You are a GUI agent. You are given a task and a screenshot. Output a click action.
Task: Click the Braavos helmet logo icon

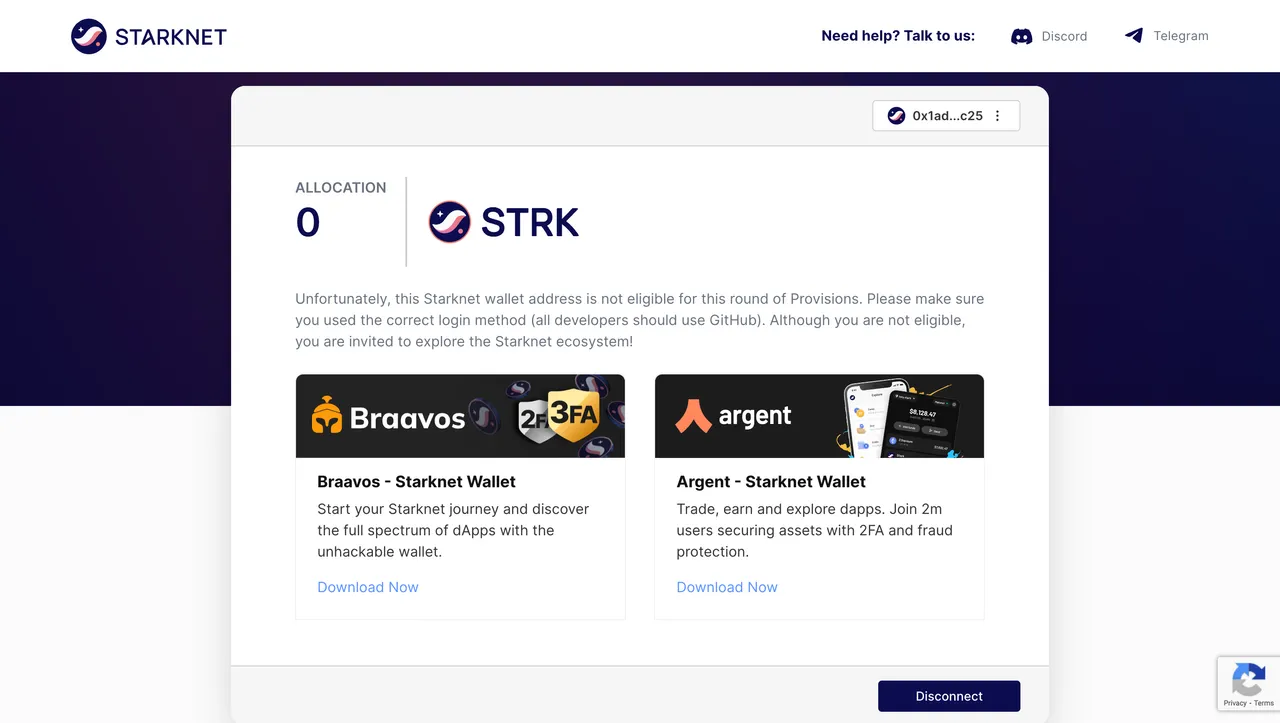click(x=327, y=416)
